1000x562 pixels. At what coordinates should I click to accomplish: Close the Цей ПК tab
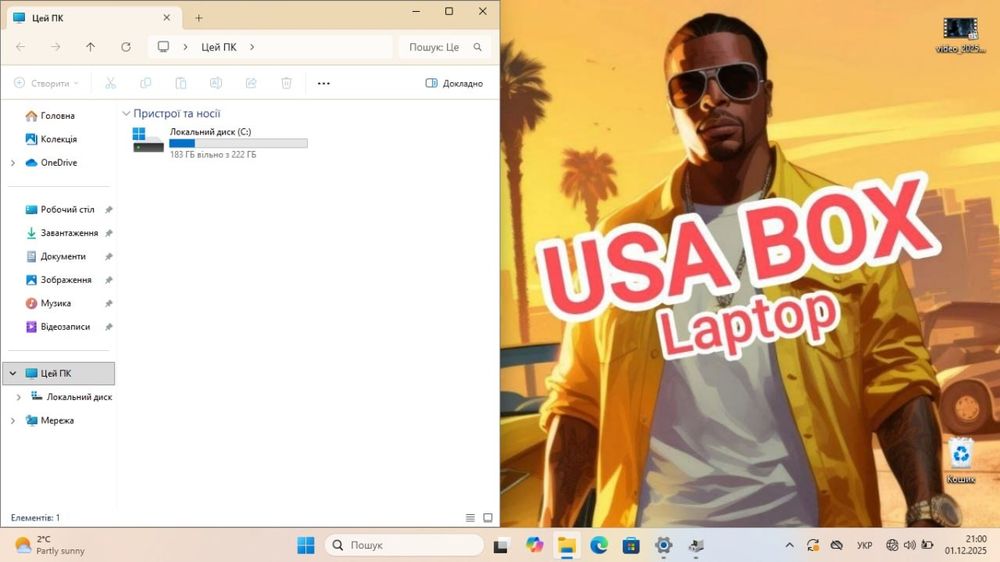click(166, 18)
